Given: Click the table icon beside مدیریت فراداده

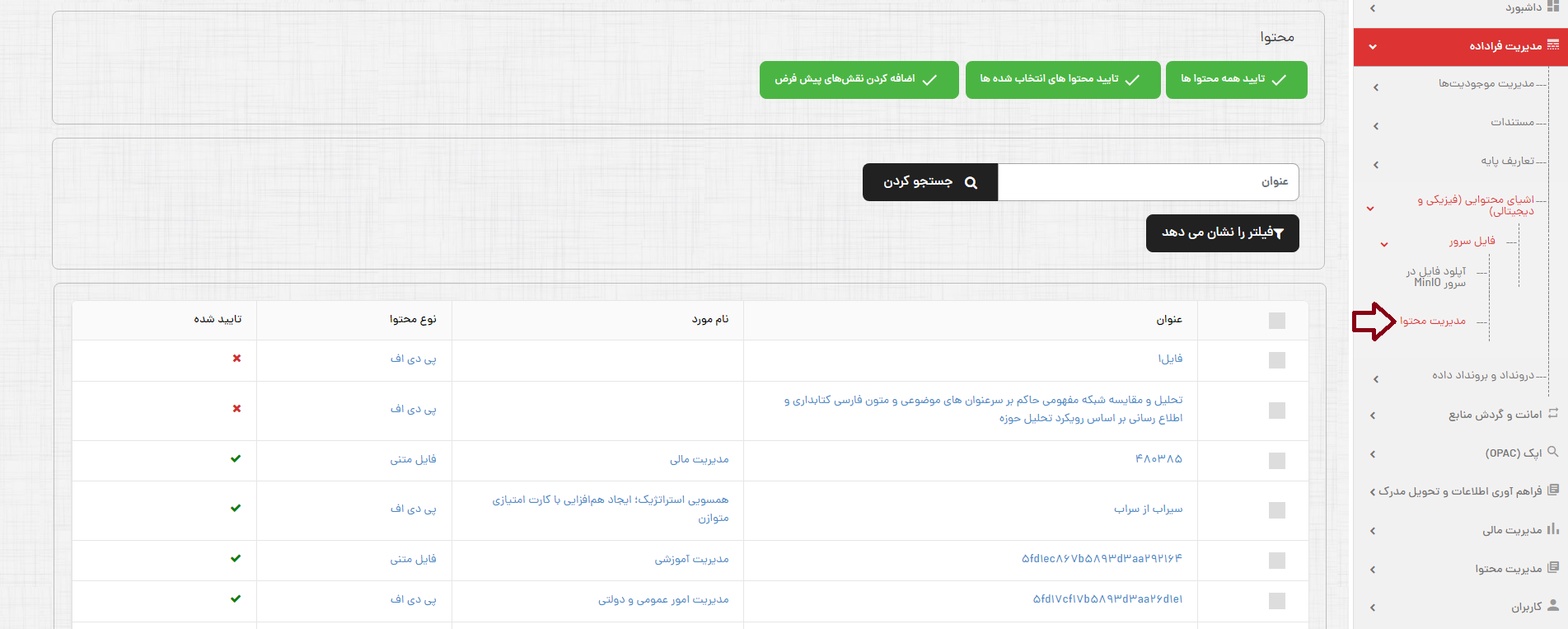Looking at the screenshot, I should 1553,45.
